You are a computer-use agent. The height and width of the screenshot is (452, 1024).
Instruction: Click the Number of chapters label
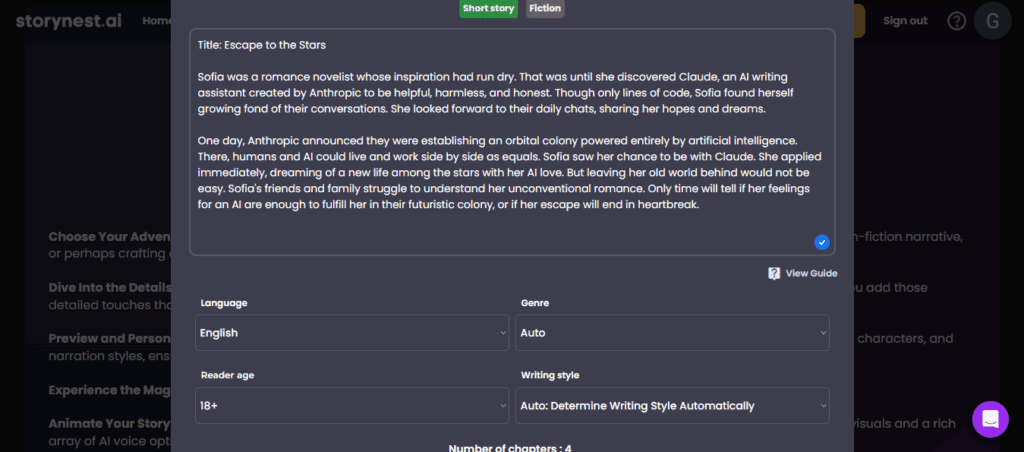511,446
